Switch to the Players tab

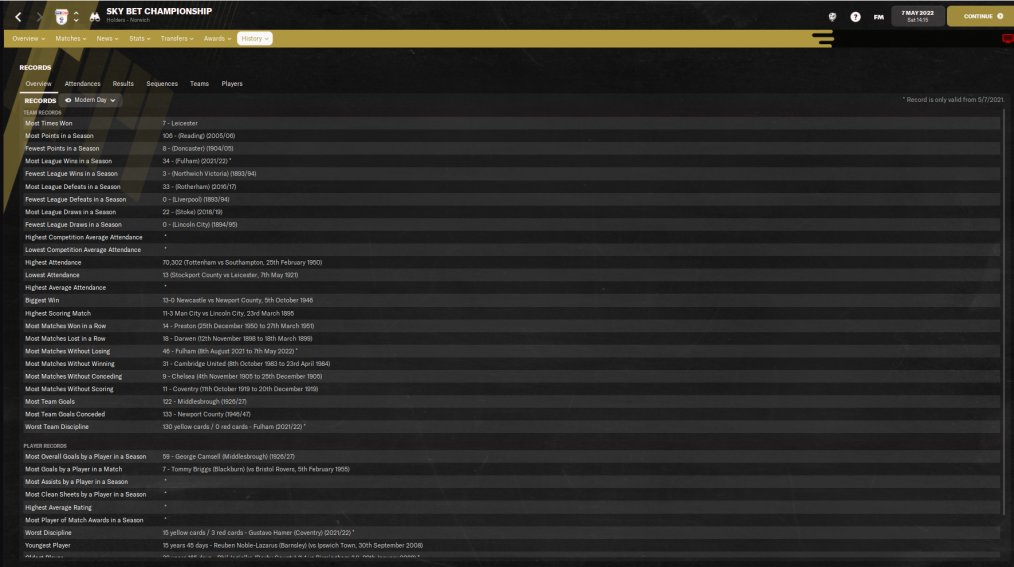pos(232,84)
